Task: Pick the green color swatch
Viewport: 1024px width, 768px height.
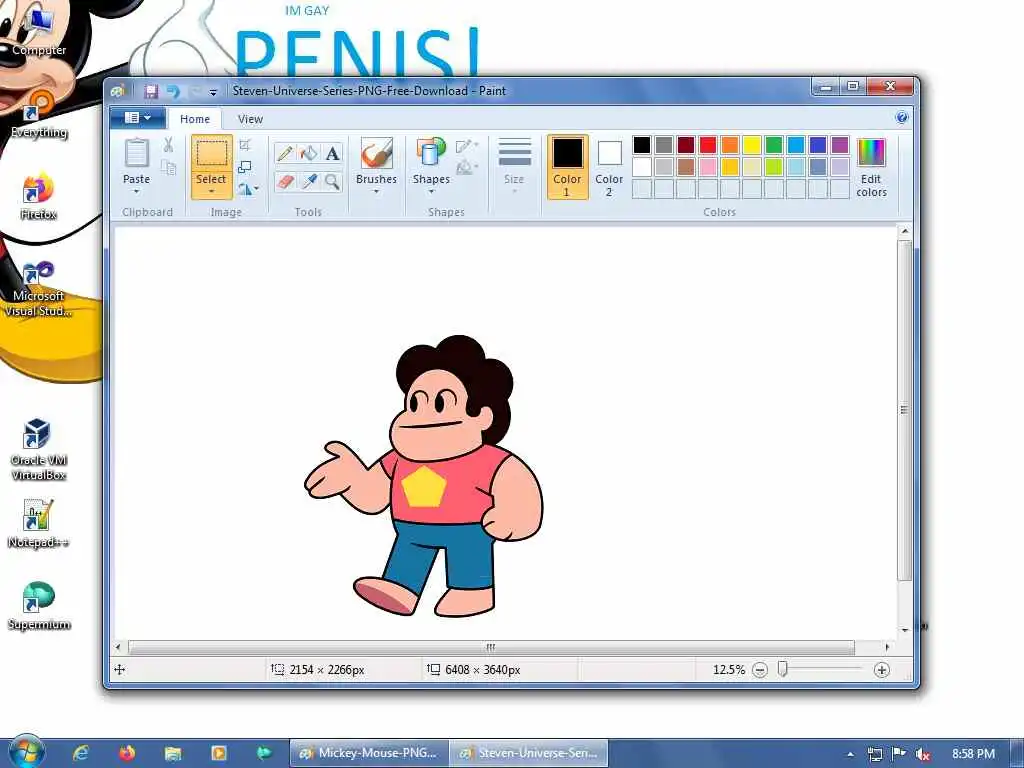Action: [774, 145]
